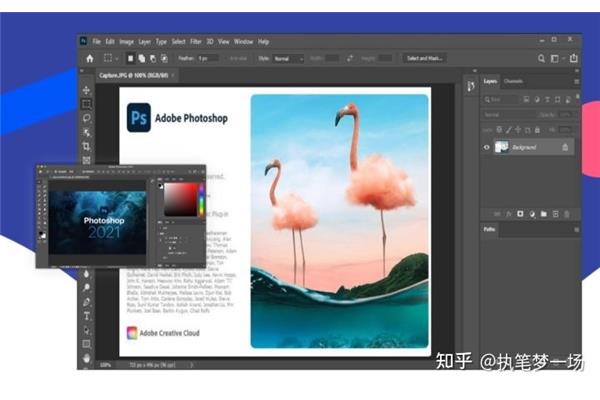Select the Move tool
Screen dimensions: 600x400
[x=86, y=90]
